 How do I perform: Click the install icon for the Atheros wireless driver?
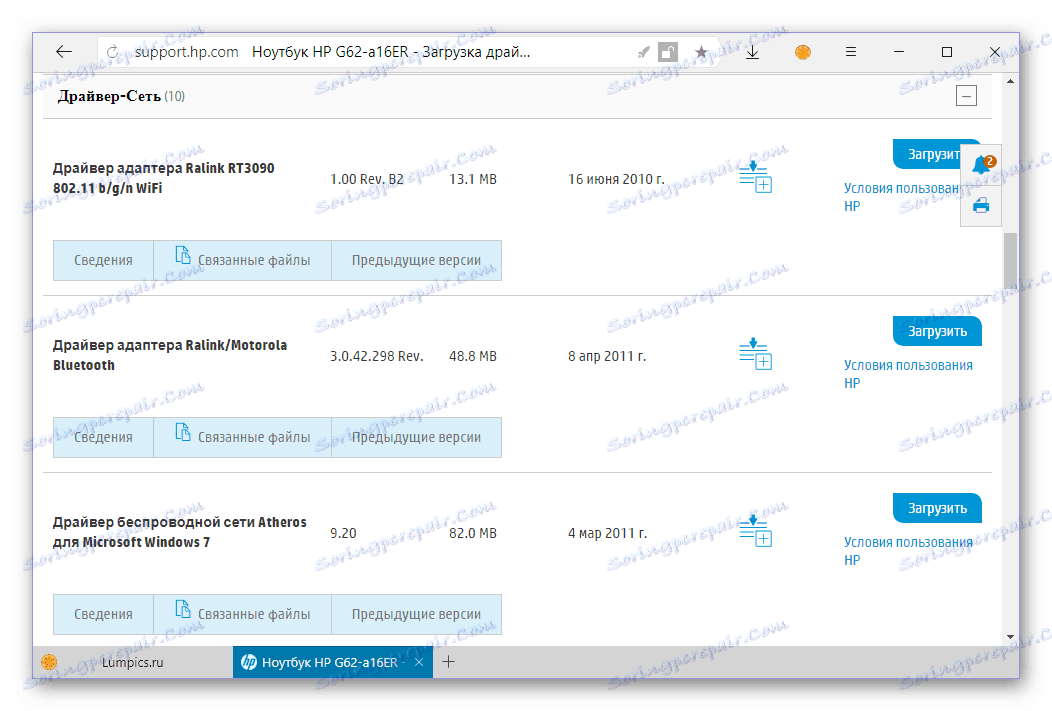(x=756, y=532)
